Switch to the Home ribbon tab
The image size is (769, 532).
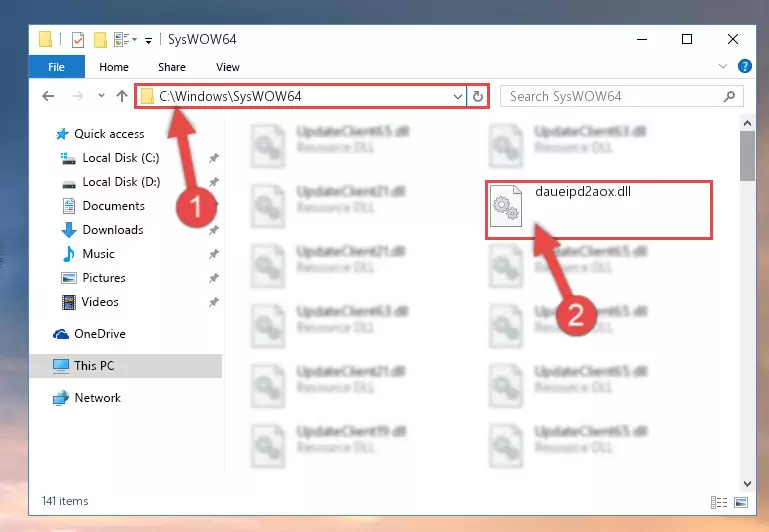[x=114, y=67]
